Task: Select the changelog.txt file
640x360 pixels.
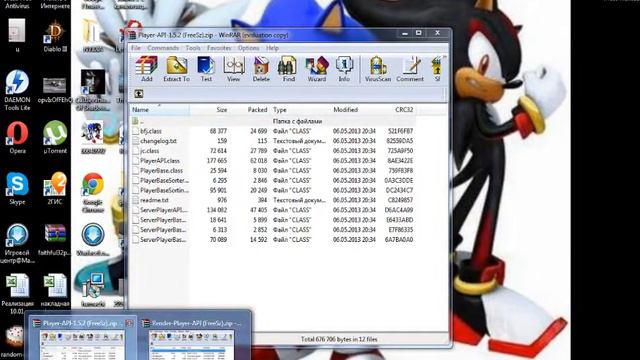Action: pos(273,141)
